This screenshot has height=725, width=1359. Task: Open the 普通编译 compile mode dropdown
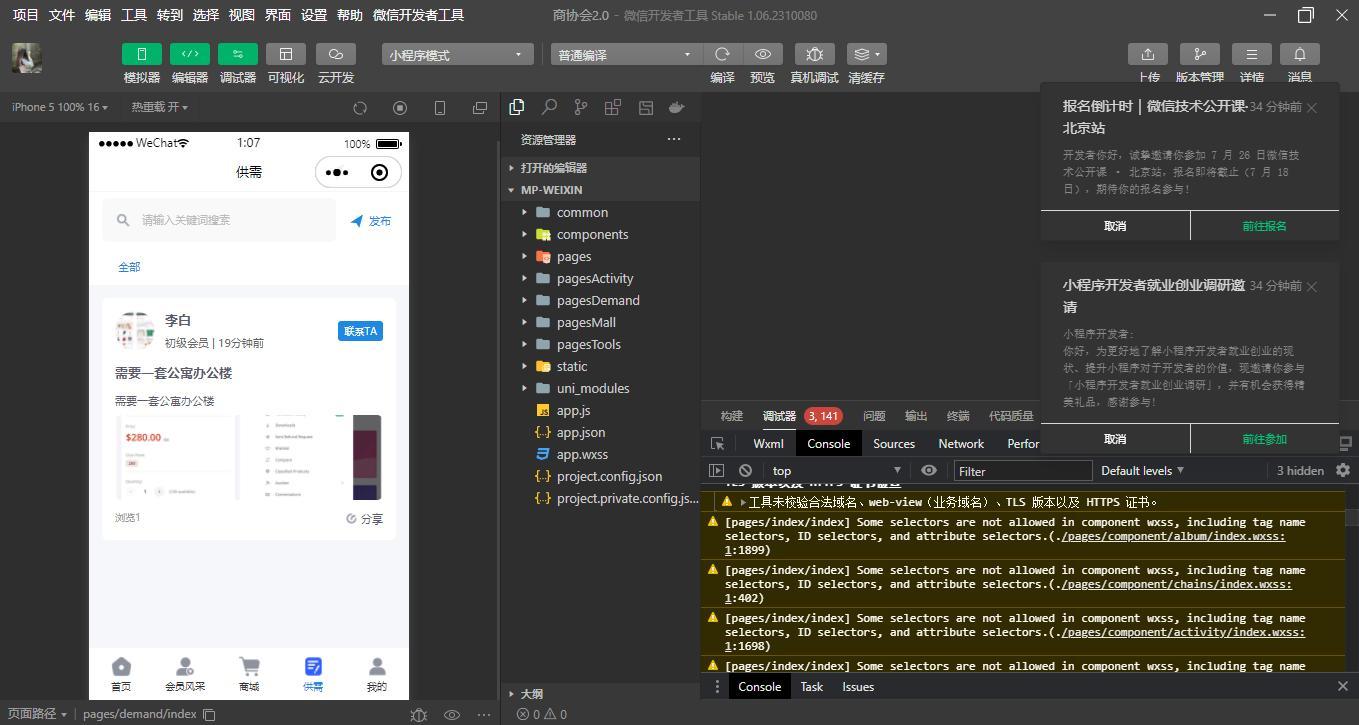point(626,55)
